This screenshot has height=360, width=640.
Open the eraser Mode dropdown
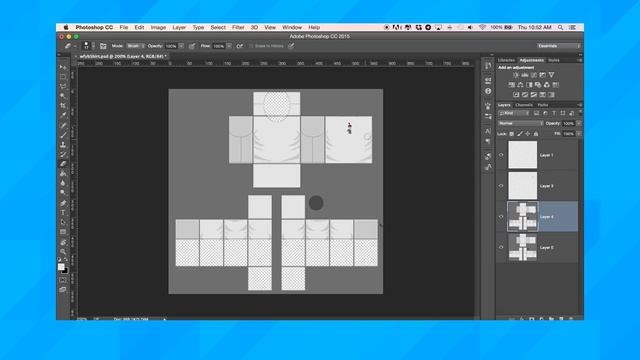click(x=135, y=46)
